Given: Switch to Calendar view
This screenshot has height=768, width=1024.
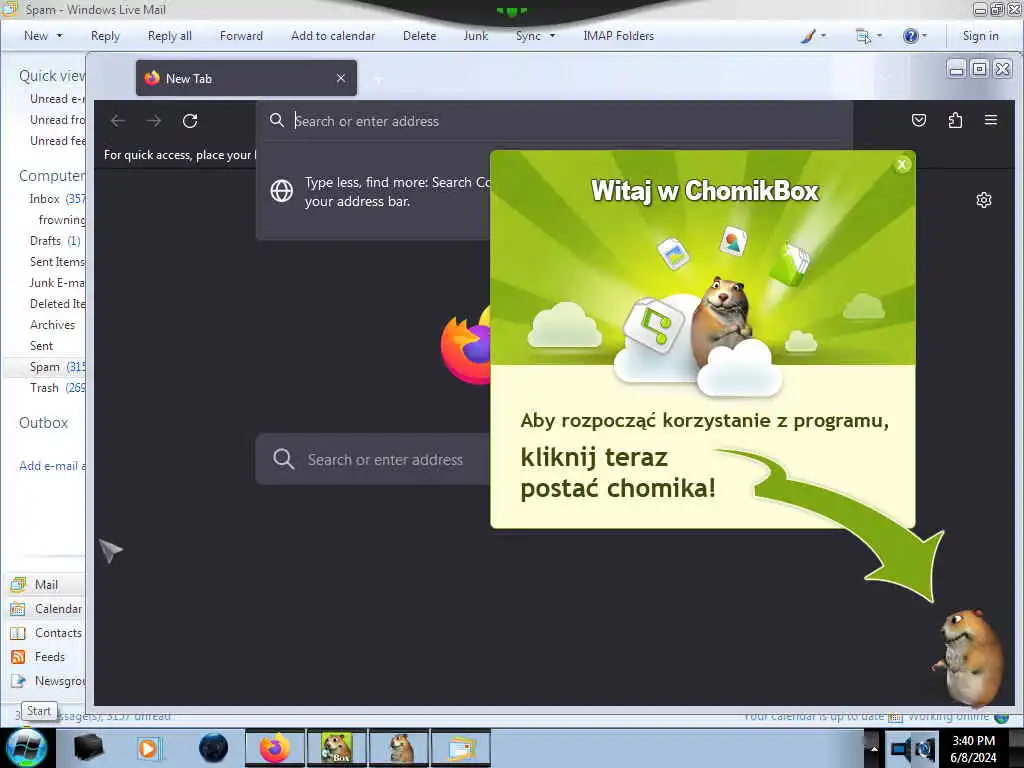Looking at the screenshot, I should (58, 609).
